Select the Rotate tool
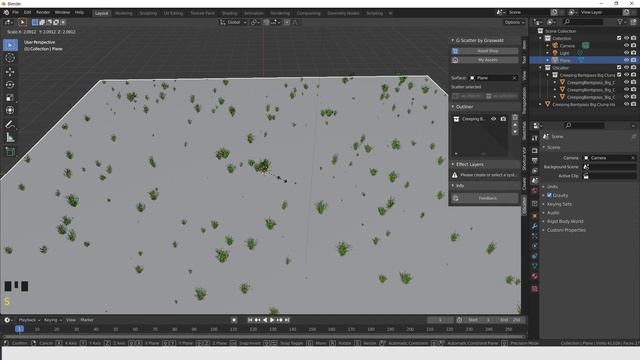Image resolution: width=640 pixels, height=360 pixels. [x=10, y=85]
